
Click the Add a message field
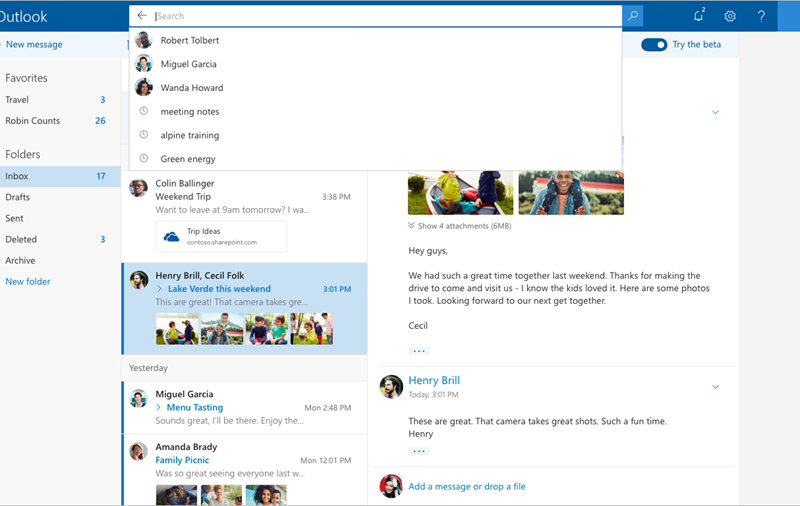[466, 486]
